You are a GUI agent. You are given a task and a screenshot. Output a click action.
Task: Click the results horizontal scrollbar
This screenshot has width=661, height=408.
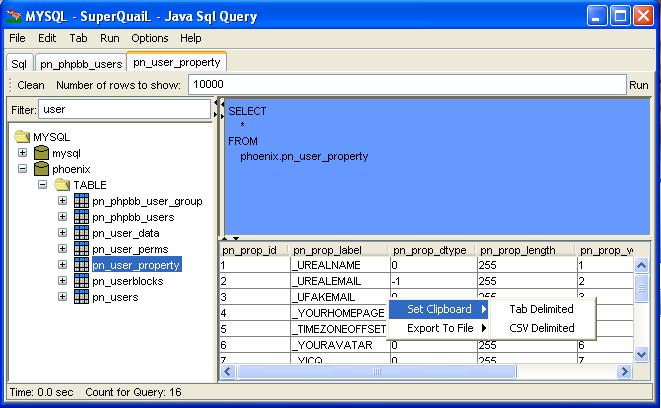(420, 372)
